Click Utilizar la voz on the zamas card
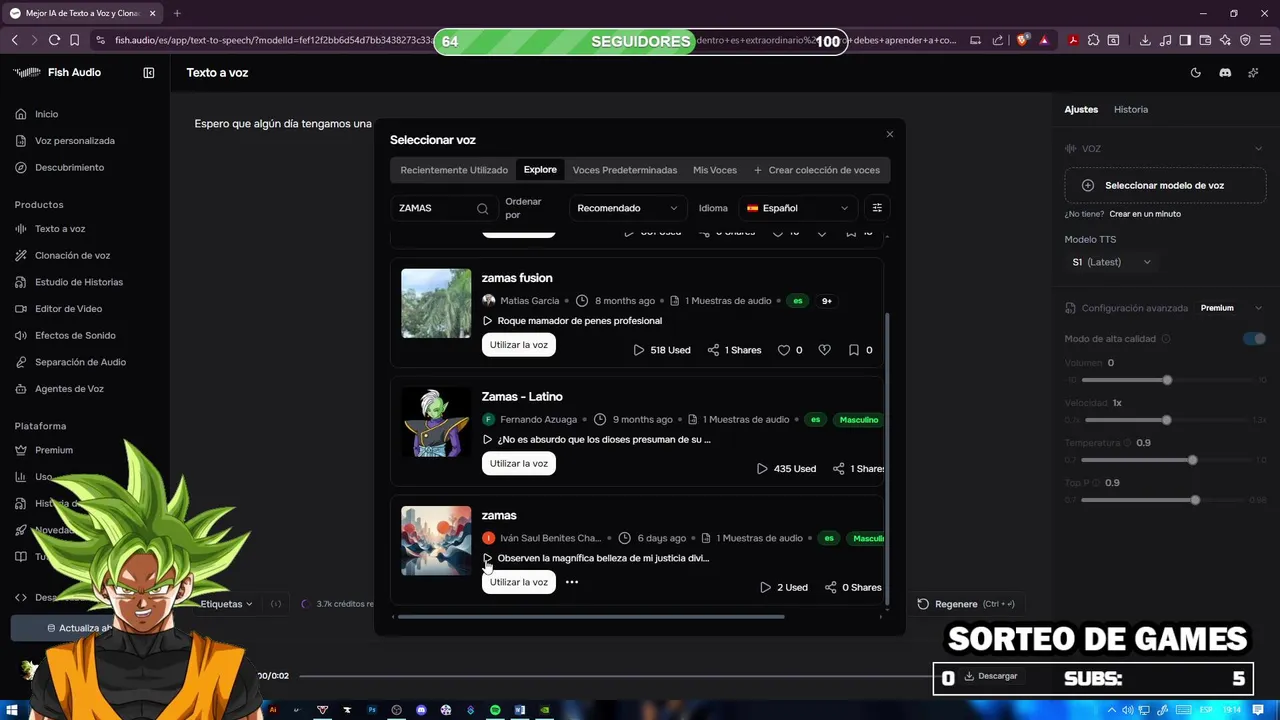Screen dimensions: 1280x720 click(519, 582)
